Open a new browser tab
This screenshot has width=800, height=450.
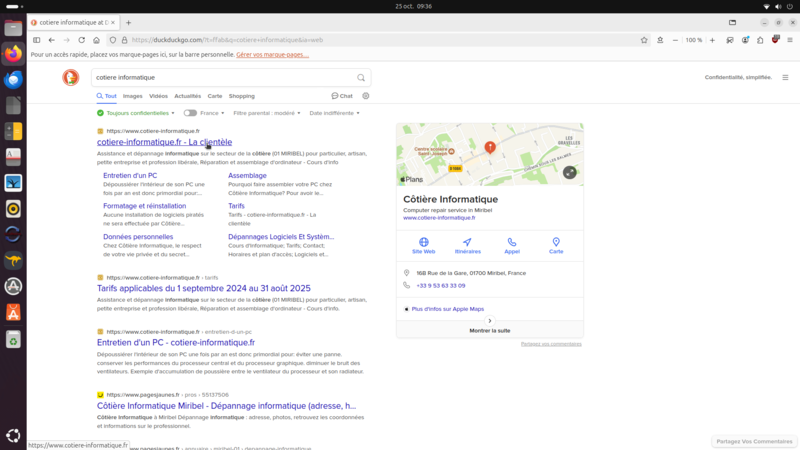[129, 22]
